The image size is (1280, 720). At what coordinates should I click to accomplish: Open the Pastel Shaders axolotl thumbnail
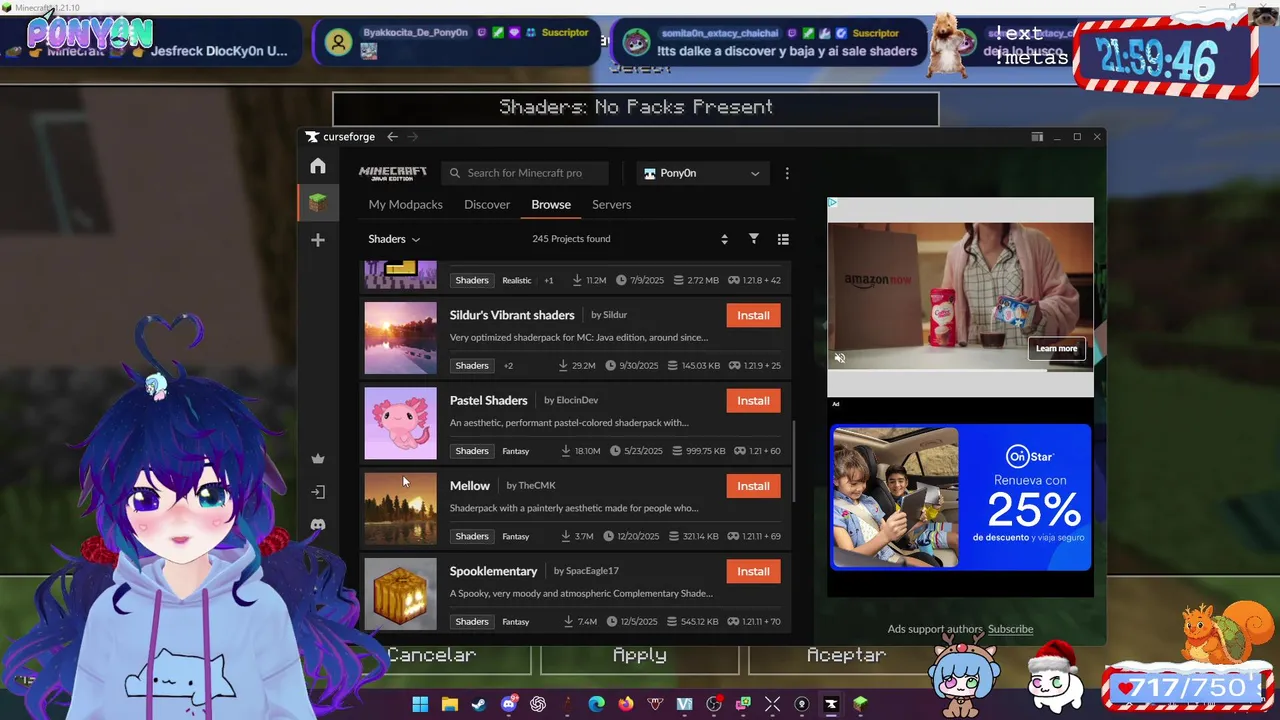coord(400,423)
